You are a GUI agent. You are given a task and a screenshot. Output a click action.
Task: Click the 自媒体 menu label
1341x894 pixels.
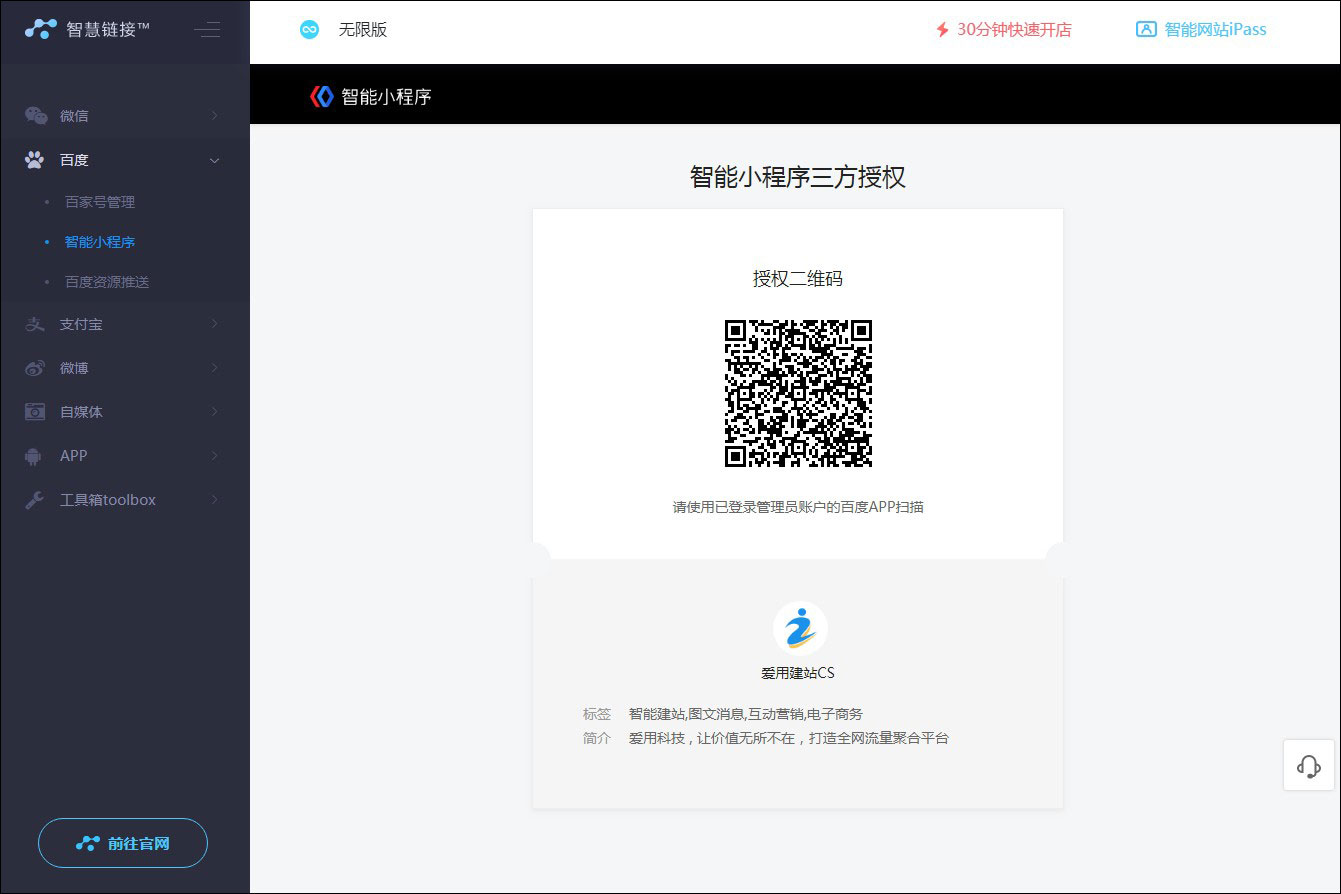(81, 412)
